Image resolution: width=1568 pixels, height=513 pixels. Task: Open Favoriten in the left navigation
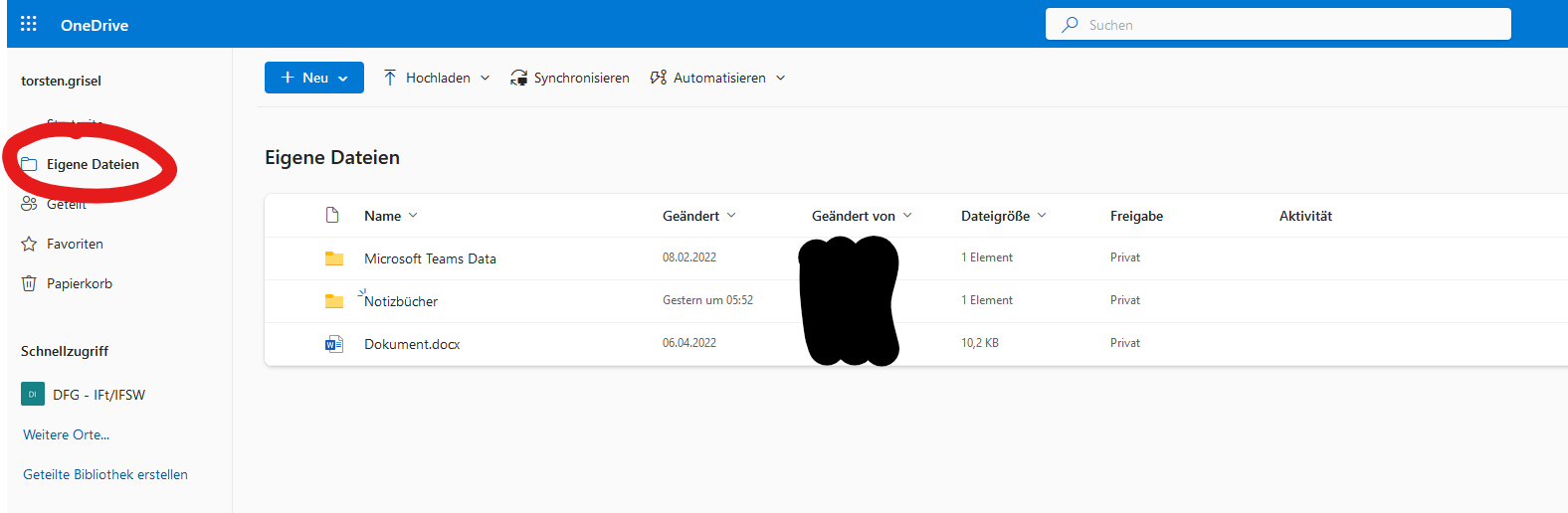[75, 244]
